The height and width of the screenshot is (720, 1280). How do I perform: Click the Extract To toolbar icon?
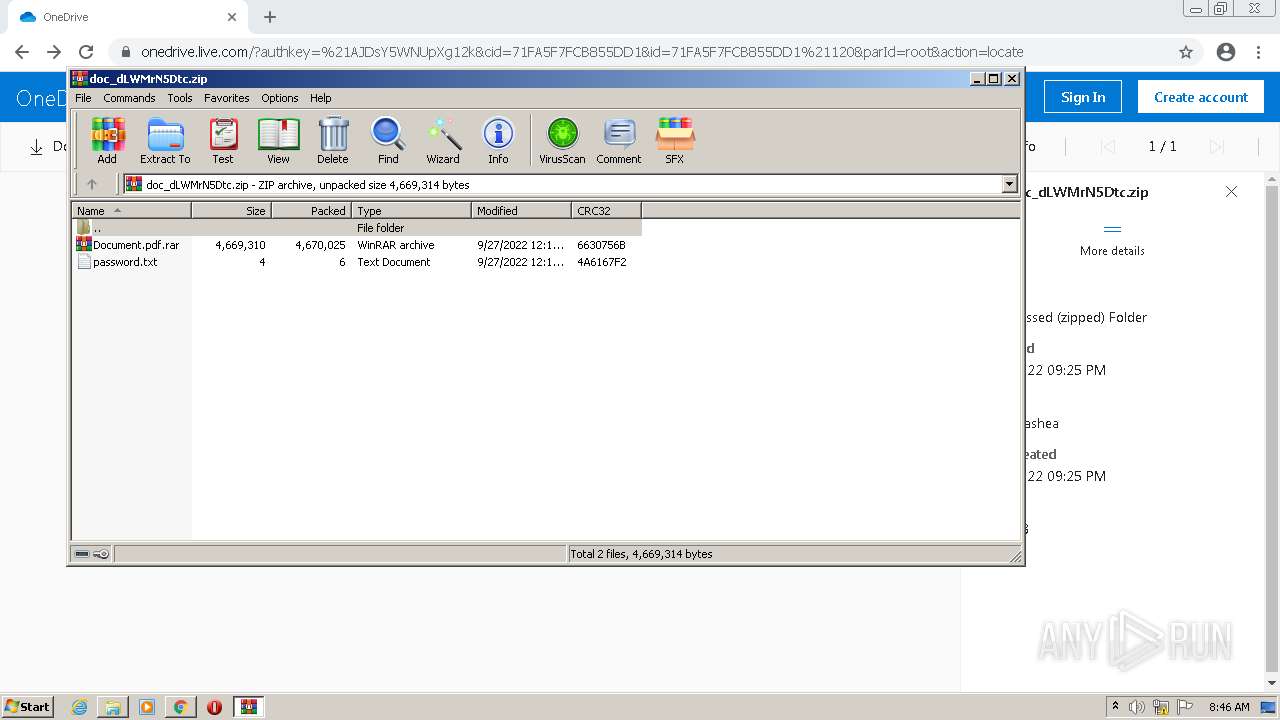165,140
